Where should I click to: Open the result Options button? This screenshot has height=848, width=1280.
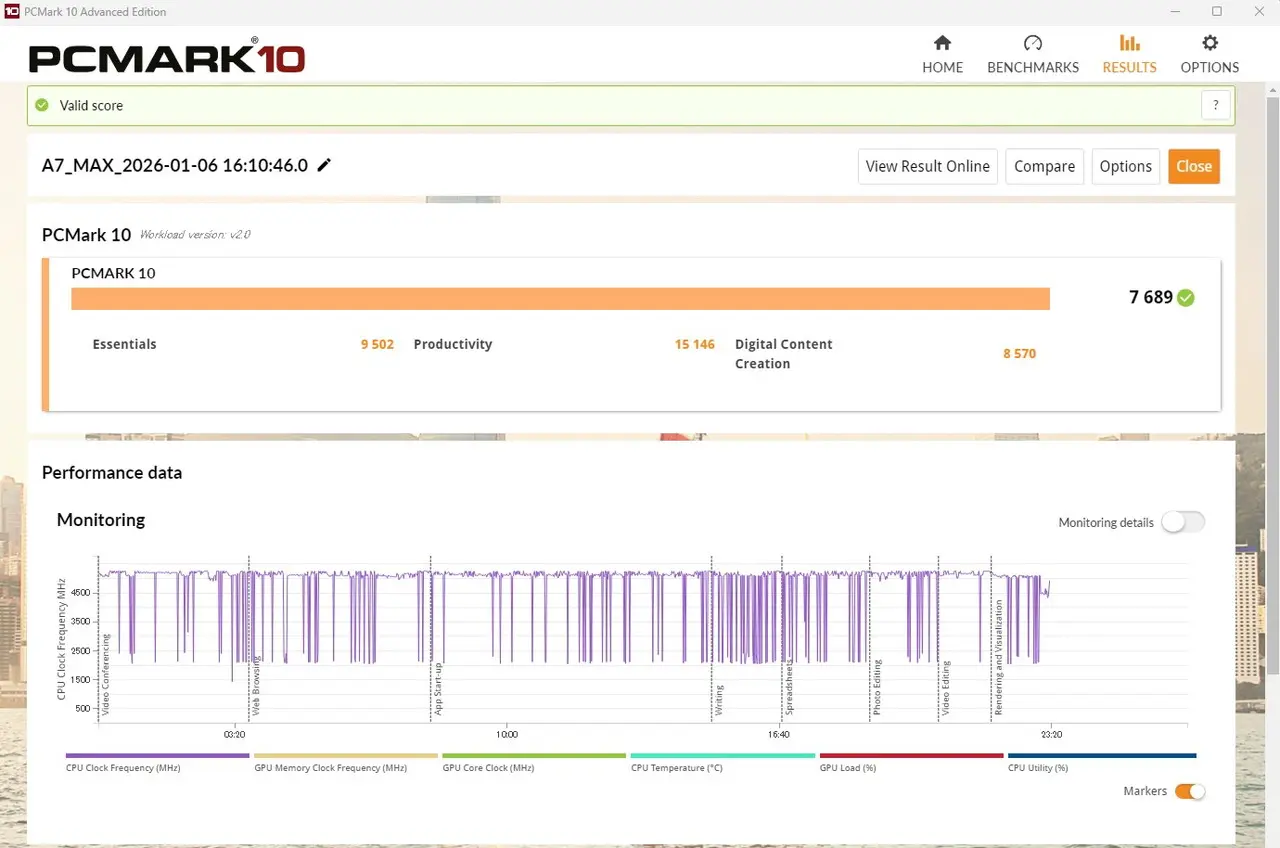click(1125, 166)
